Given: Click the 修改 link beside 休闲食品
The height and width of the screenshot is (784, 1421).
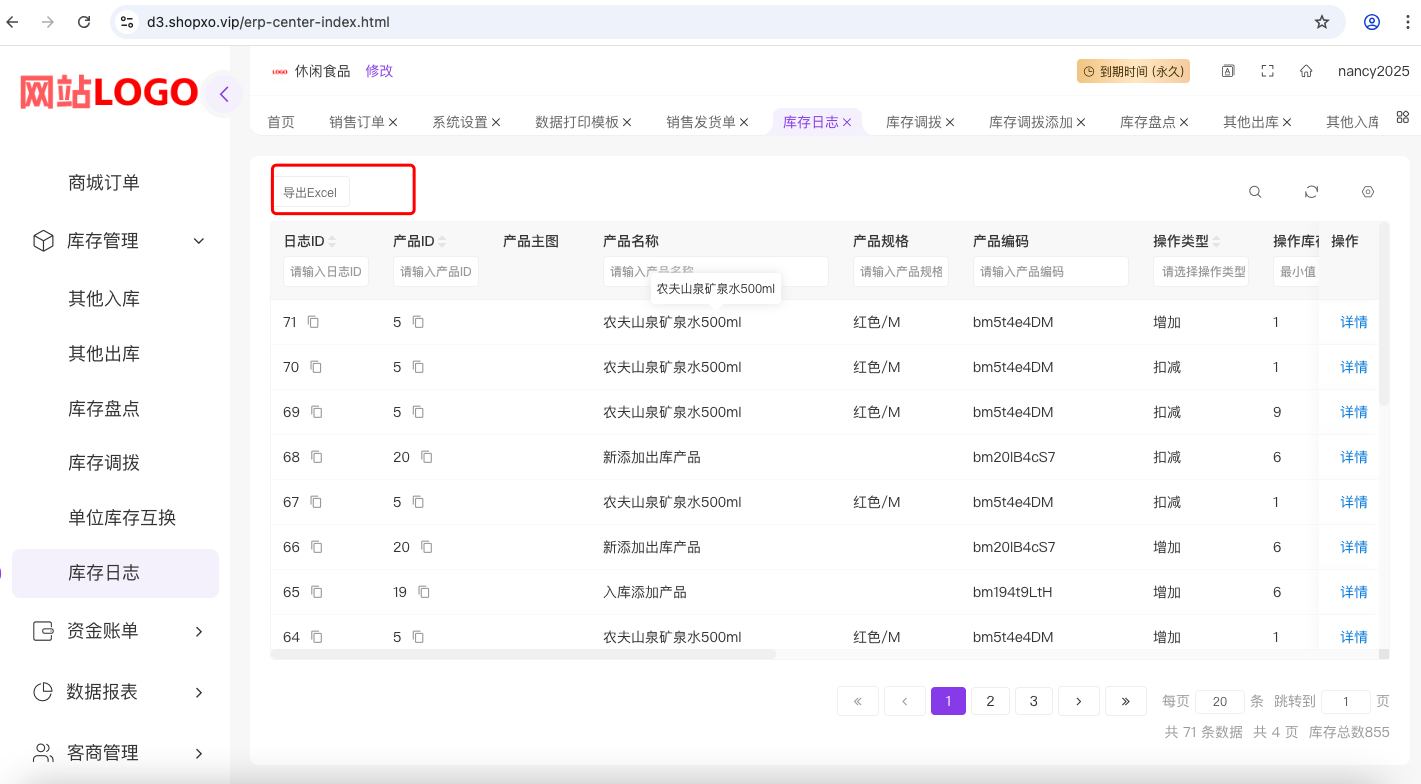Looking at the screenshot, I should [x=379, y=71].
